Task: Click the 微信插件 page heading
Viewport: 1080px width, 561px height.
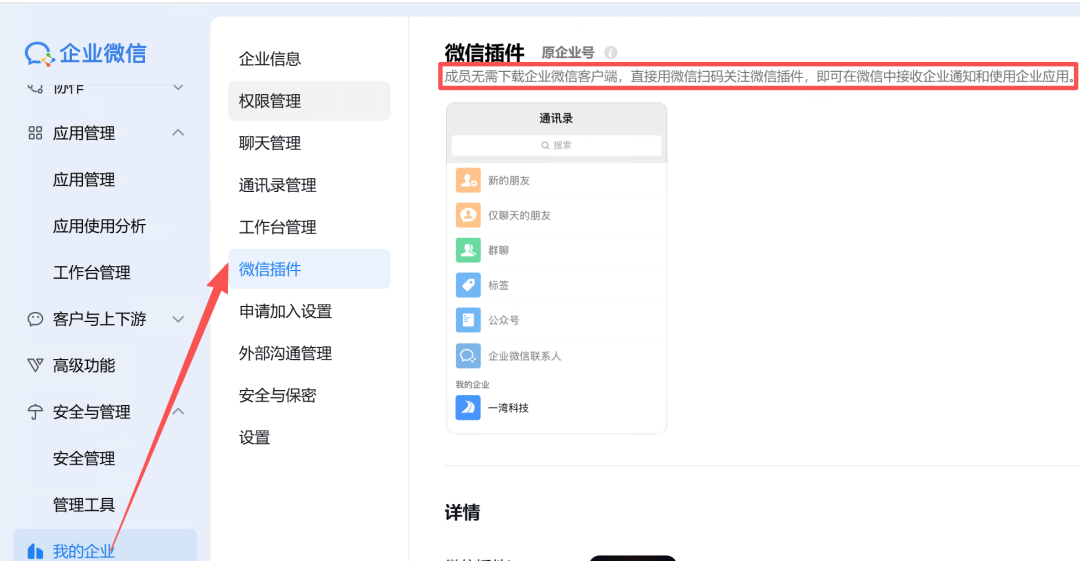Action: click(484, 52)
